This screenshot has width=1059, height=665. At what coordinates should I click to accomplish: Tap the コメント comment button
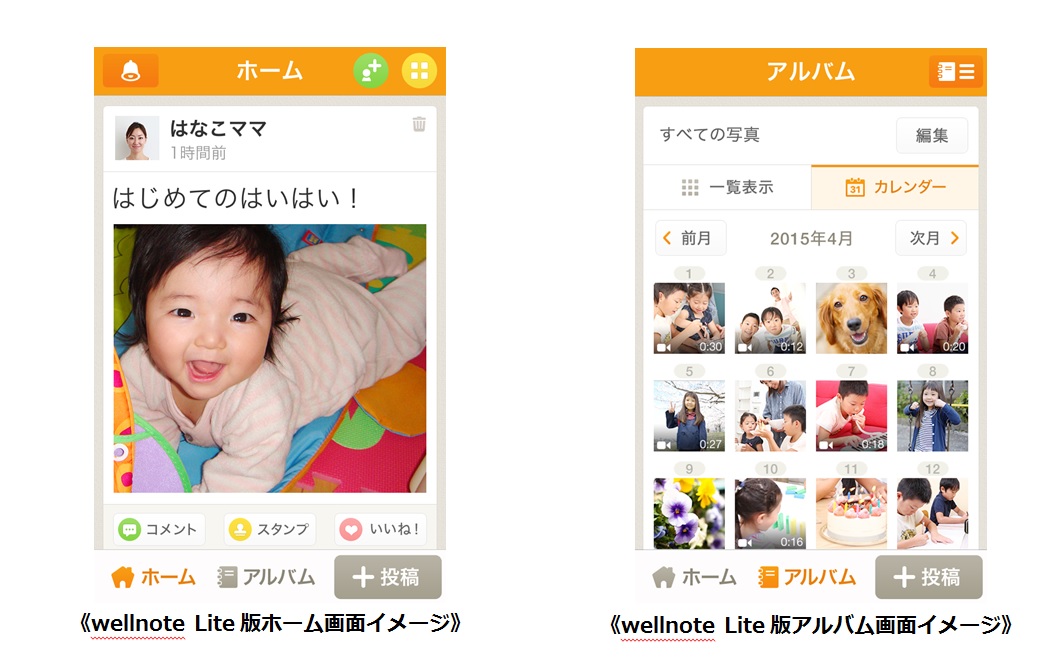pyautogui.click(x=158, y=529)
